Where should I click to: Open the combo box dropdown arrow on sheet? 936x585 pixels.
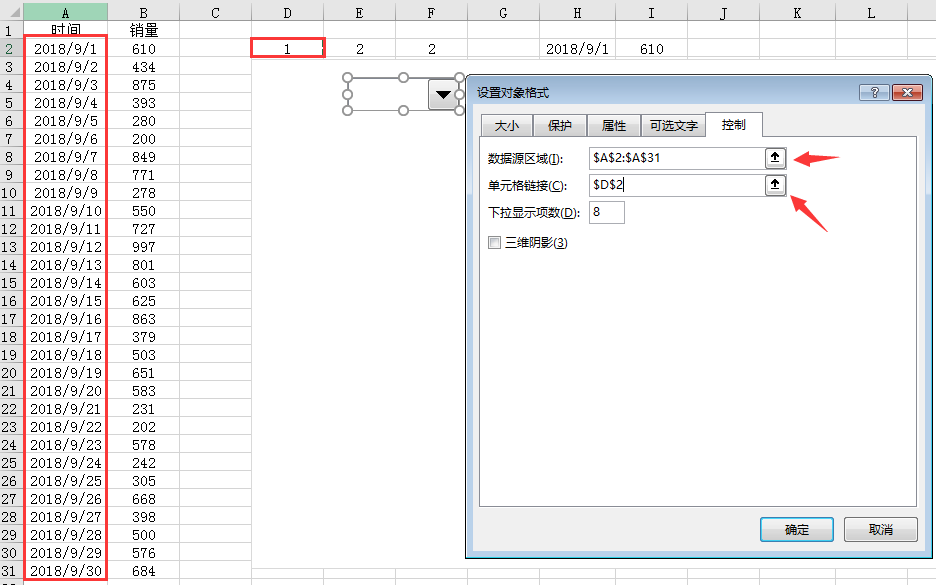443,94
